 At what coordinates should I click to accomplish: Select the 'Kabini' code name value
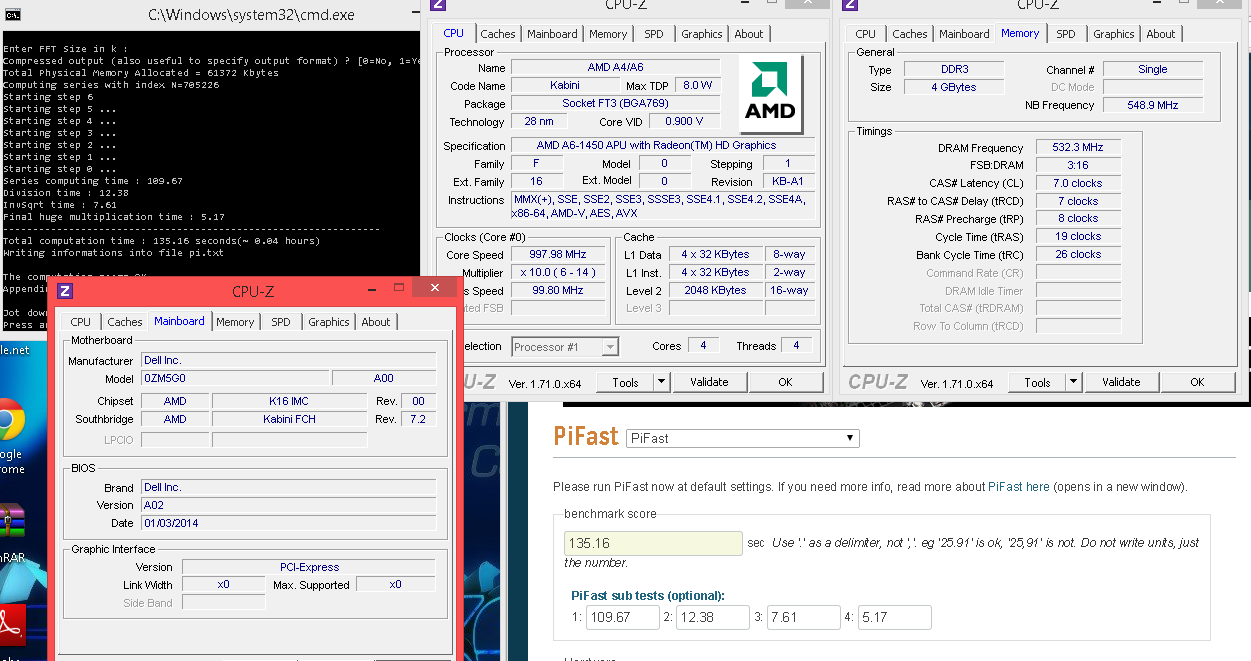point(565,86)
